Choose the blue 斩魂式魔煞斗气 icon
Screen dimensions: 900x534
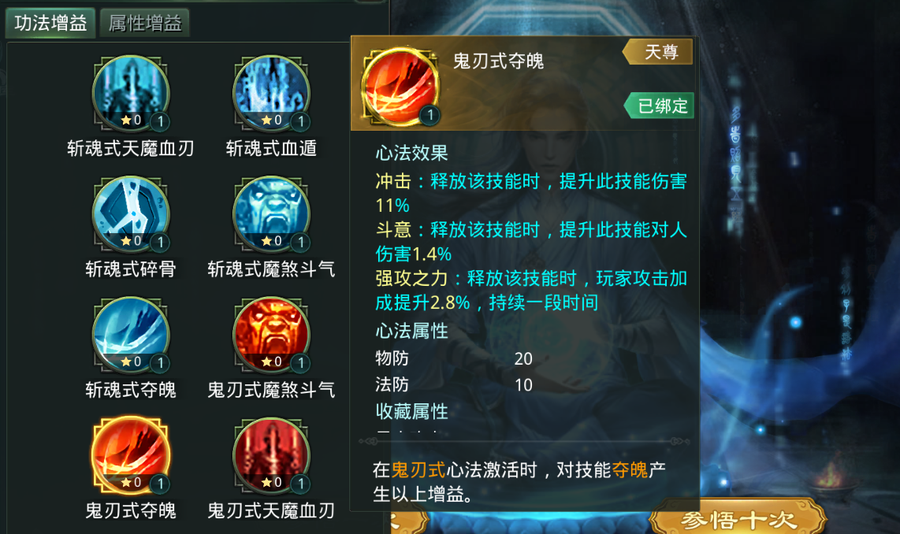(271, 214)
